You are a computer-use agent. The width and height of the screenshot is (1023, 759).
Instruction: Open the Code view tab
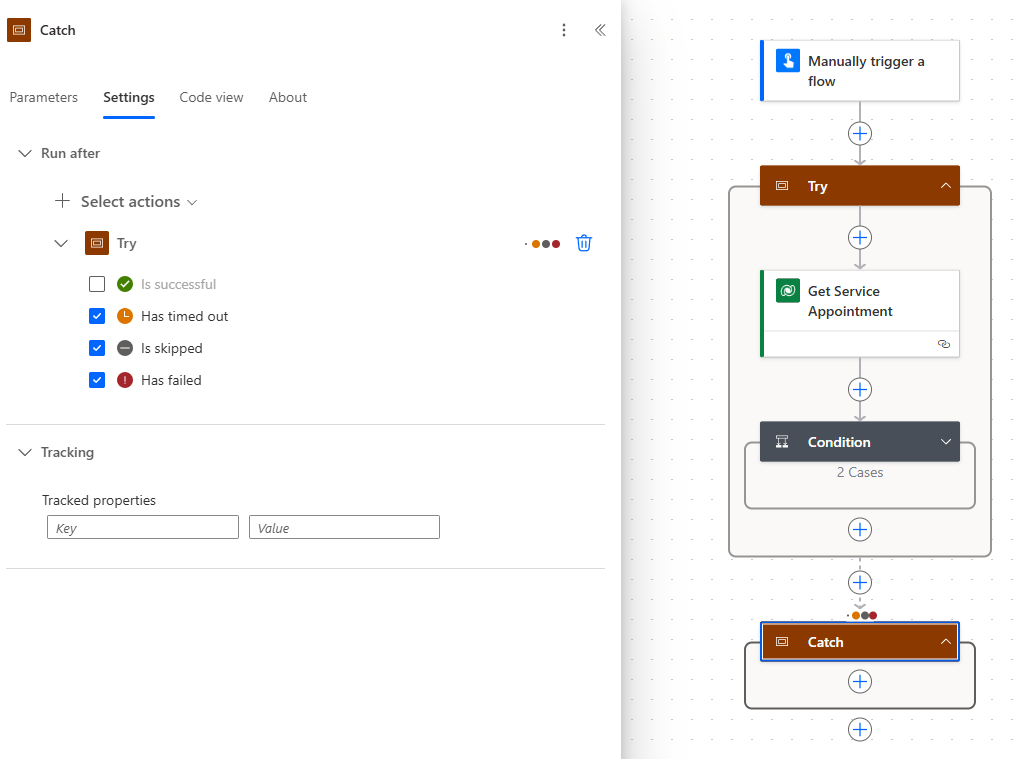(211, 97)
